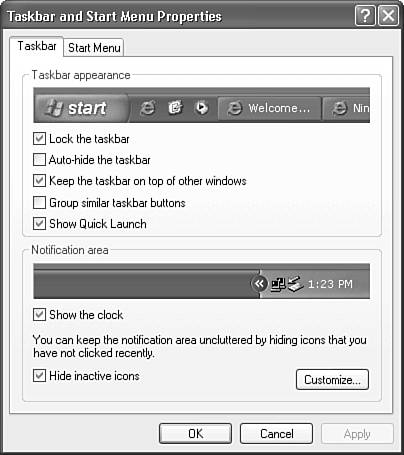The height and width of the screenshot is (455, 404).
Task: Switch to the Start Menu tab
Action: (x=94, y=48)
